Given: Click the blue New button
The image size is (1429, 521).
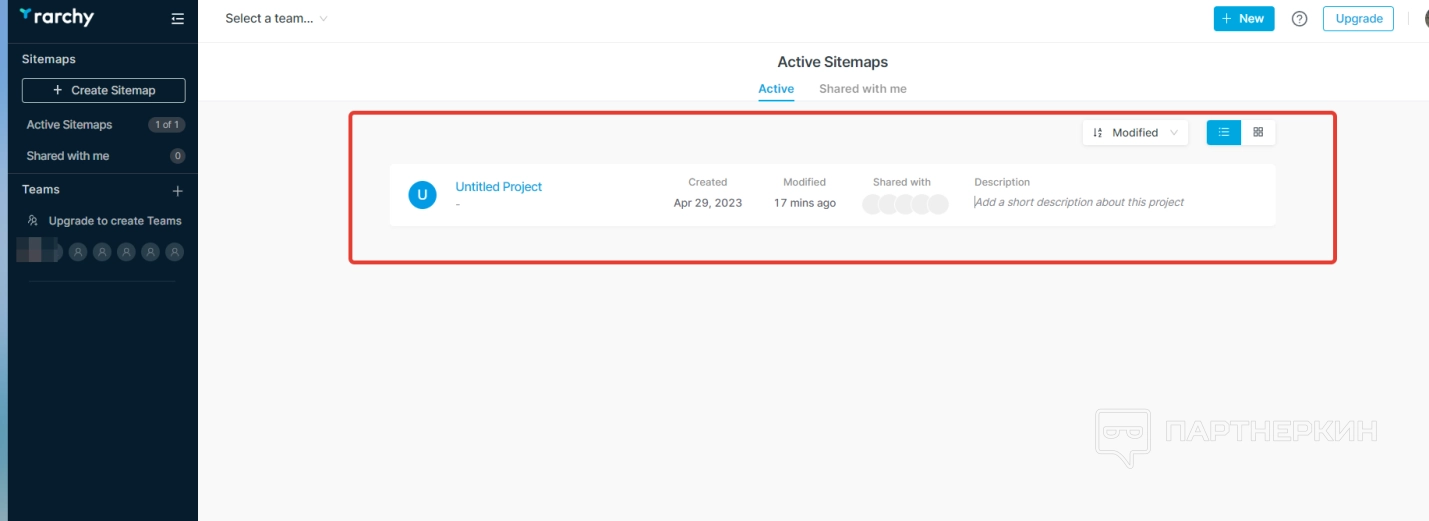Looking at the screenshot, I should (1243, 18).
